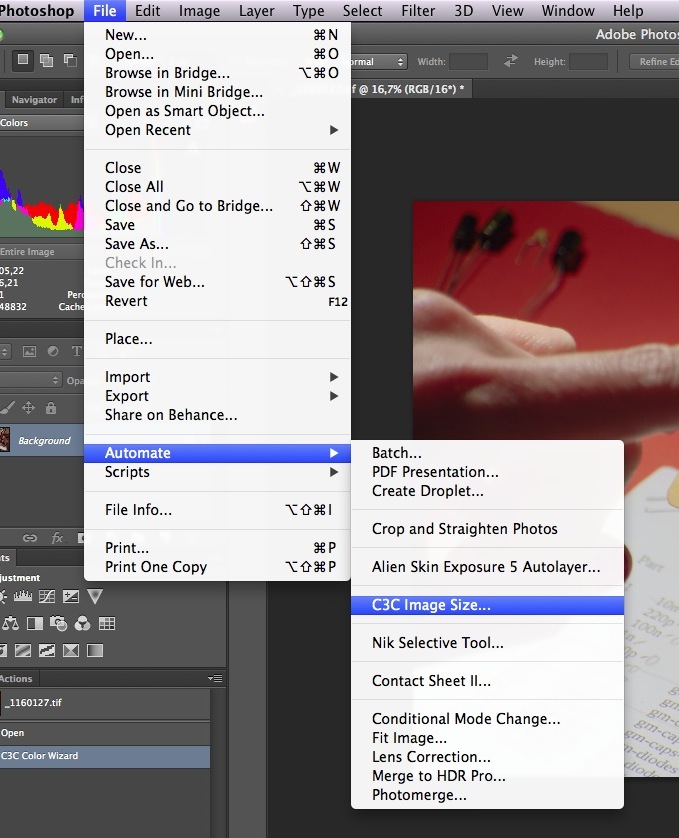Expand the Import submenu
Image resolution: width=679 pixels, height=838 pixels.
(218, 377)
